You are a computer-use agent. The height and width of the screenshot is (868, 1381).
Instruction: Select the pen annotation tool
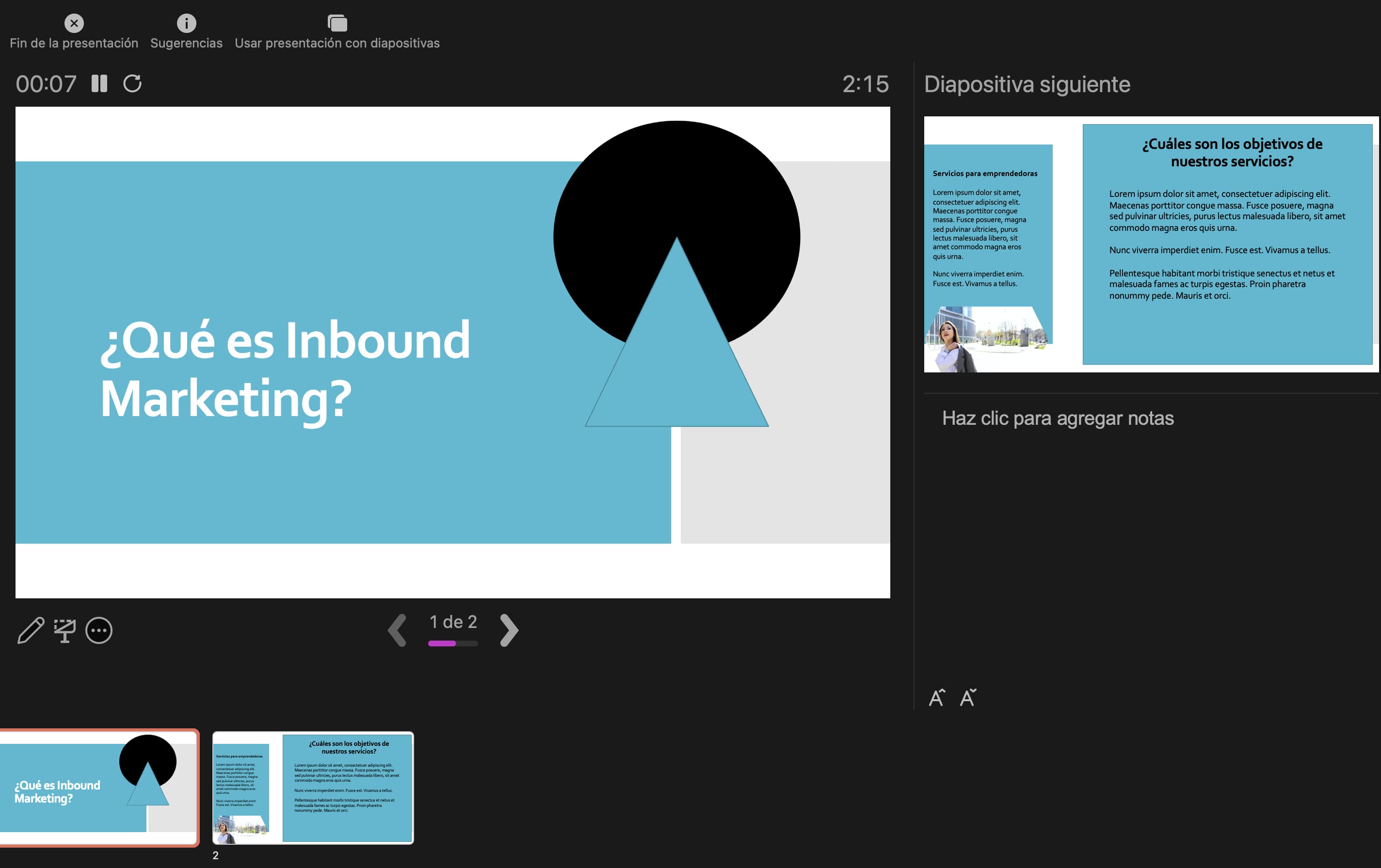tap(31, 630)
